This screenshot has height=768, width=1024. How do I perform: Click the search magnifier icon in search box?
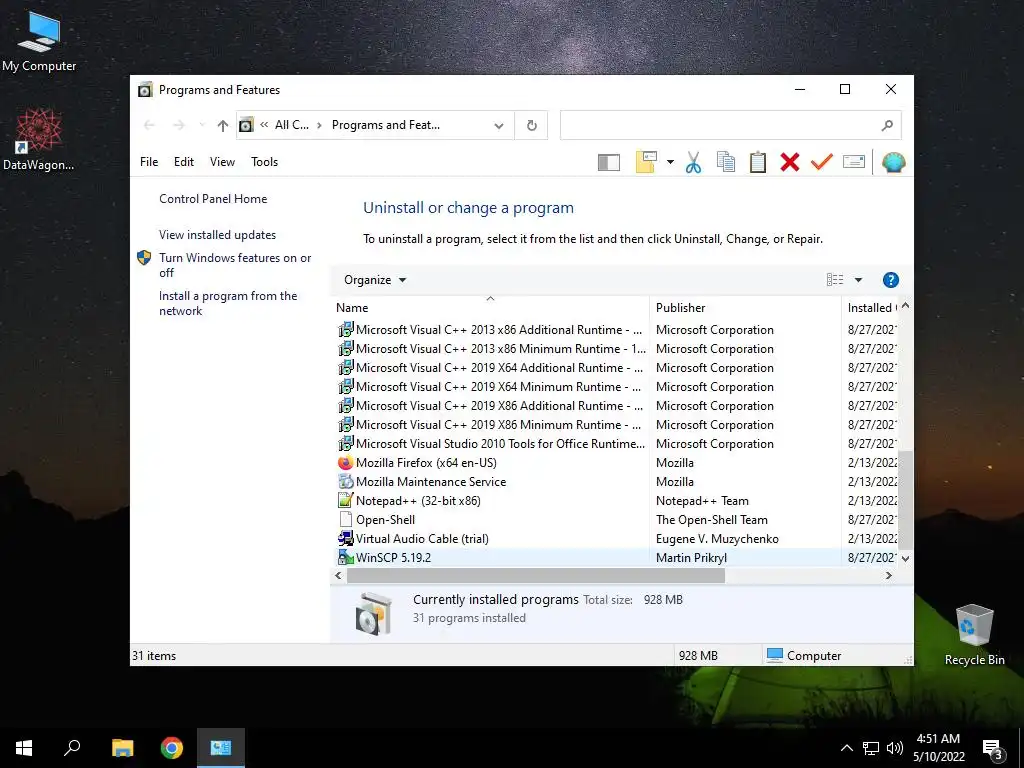[887, 125]
